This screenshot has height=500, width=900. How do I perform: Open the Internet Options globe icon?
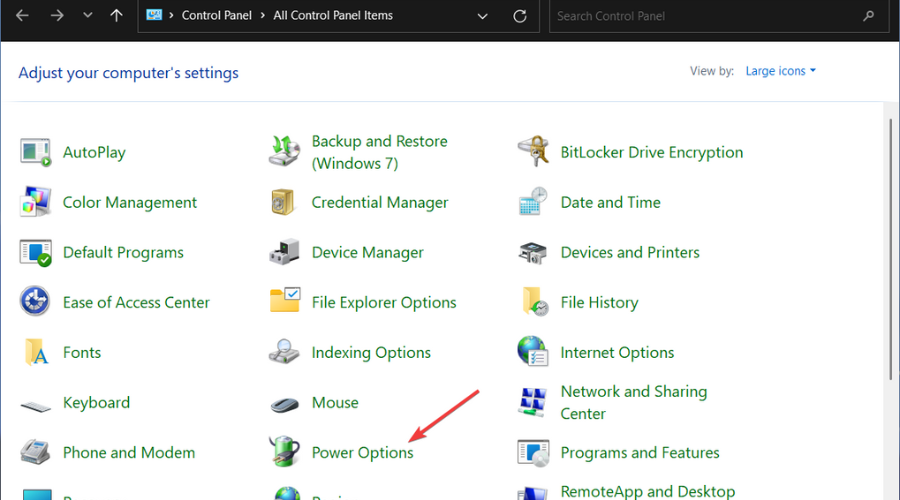coord(533,351)
